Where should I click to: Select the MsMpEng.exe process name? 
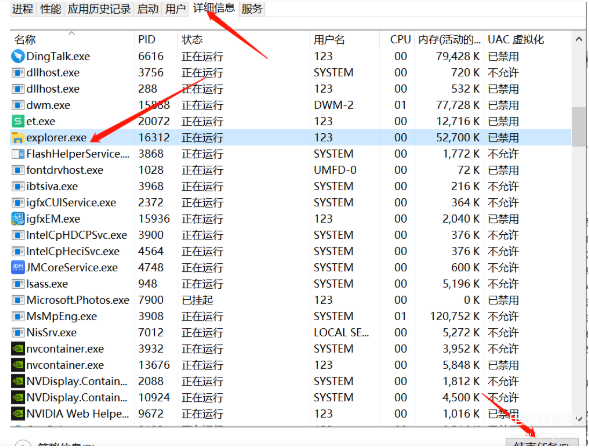point(62,316)
